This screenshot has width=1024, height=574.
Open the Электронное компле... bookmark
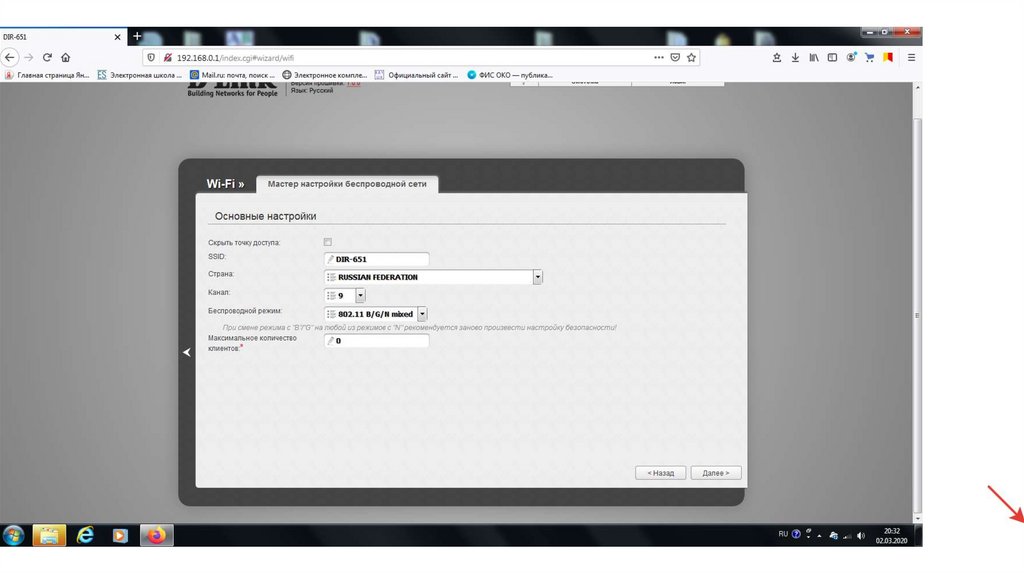325,75
